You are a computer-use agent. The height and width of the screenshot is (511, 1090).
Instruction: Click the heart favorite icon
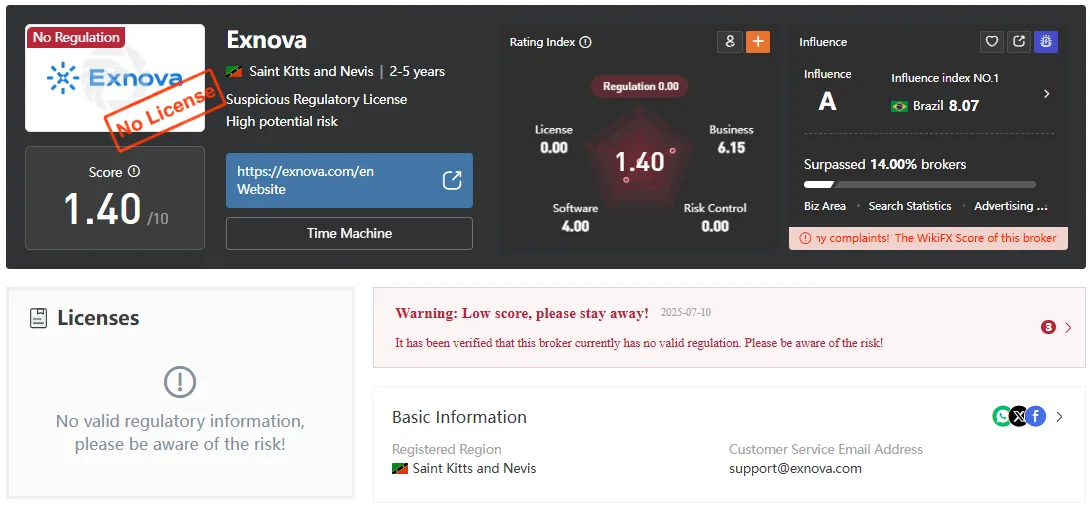point(992,42)
